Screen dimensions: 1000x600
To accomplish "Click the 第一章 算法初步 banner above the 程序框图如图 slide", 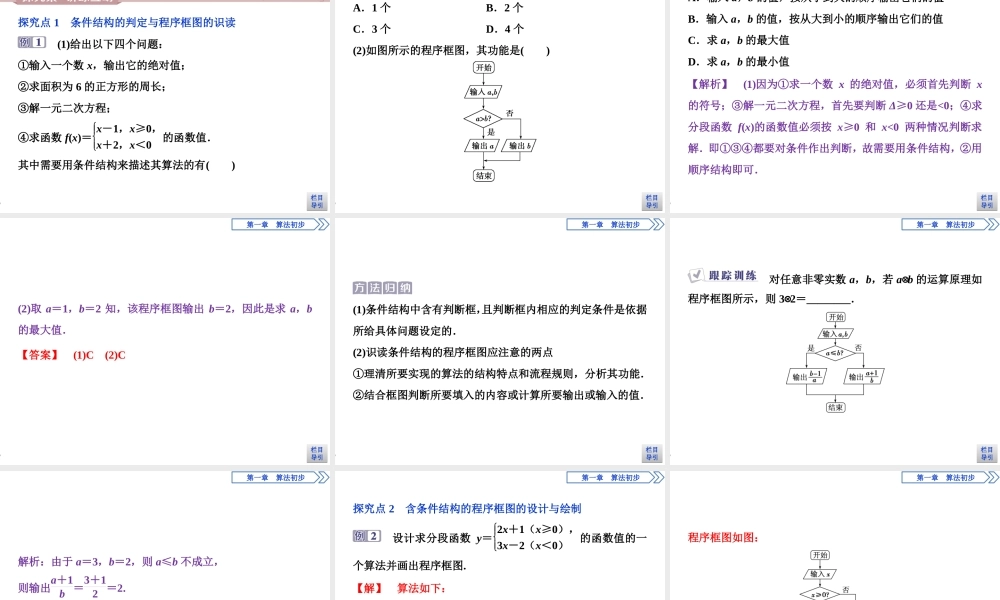I will pyautogui.click(x=945, y=478).
